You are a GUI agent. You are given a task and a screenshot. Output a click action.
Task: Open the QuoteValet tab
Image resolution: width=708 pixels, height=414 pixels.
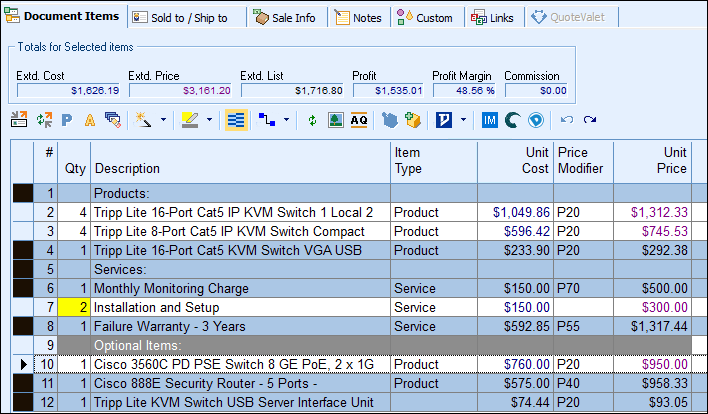(x=571, y=17)
